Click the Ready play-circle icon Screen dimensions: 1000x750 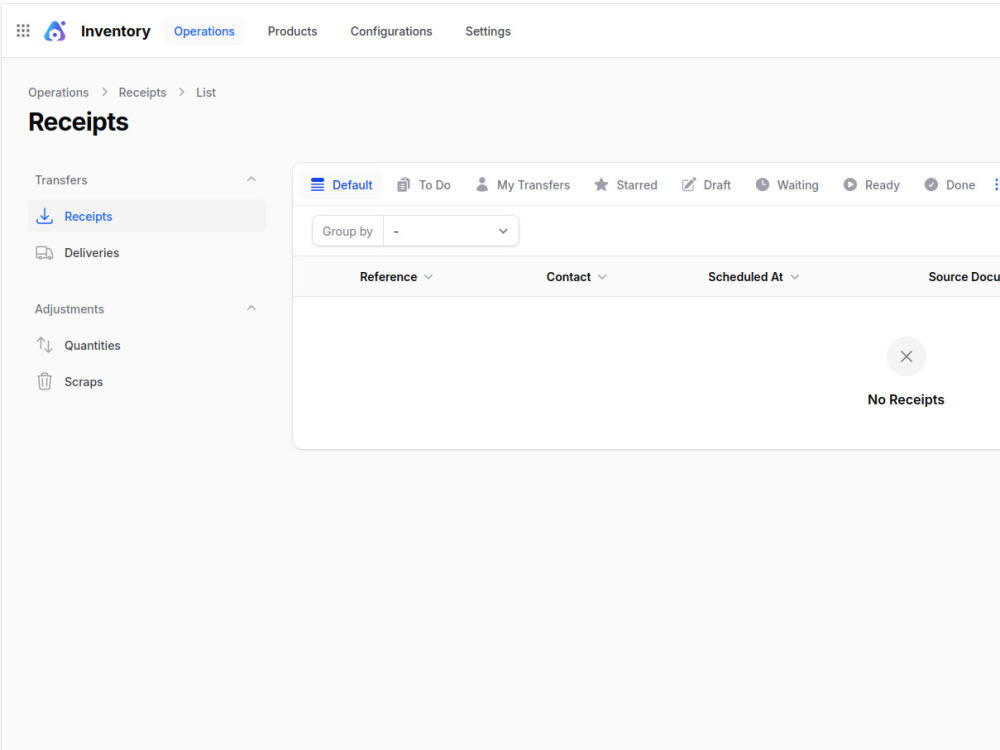pyautogui.click(x=849, y=185)
